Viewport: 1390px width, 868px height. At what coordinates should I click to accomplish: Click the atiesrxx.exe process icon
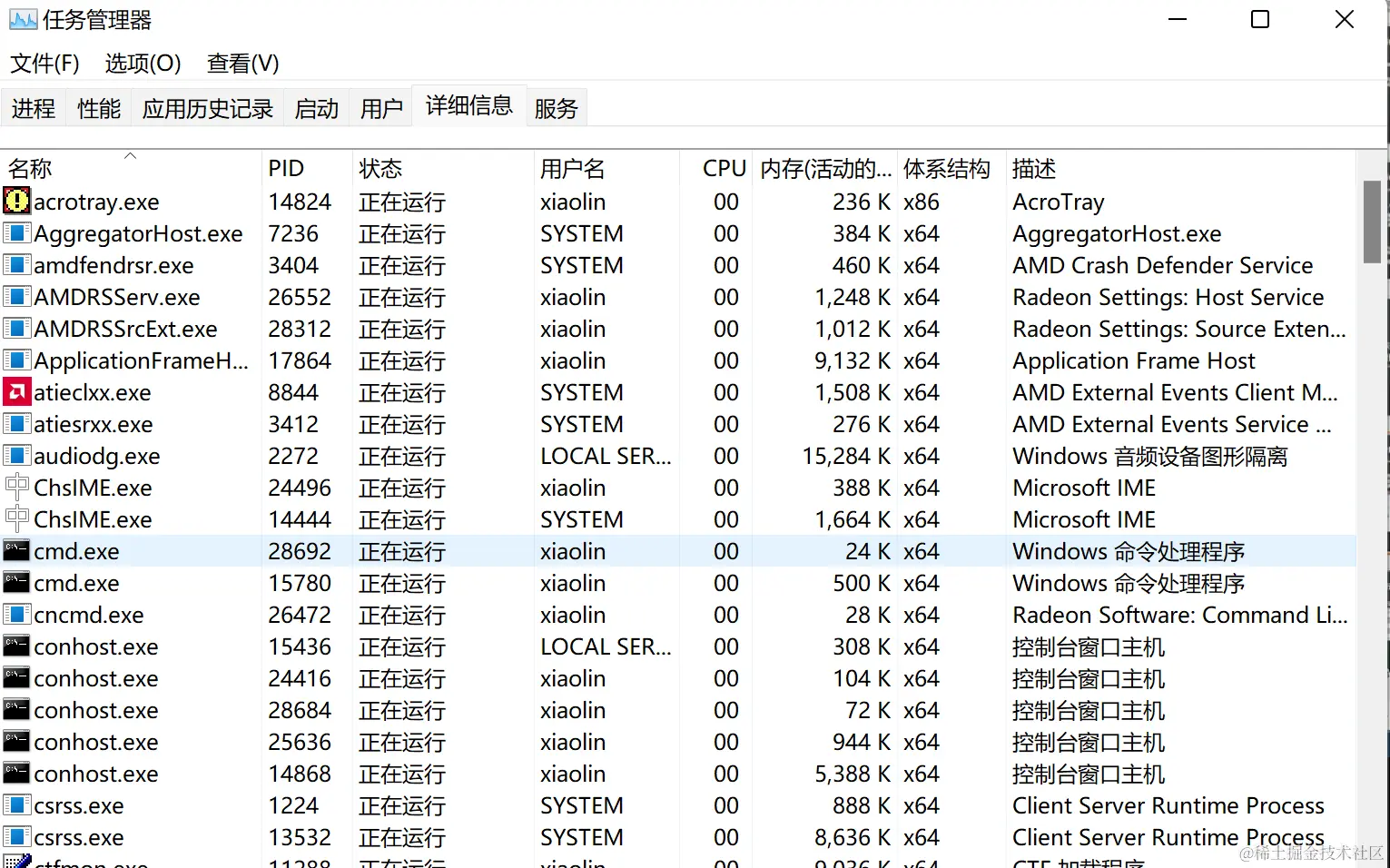tap(16, 424)
